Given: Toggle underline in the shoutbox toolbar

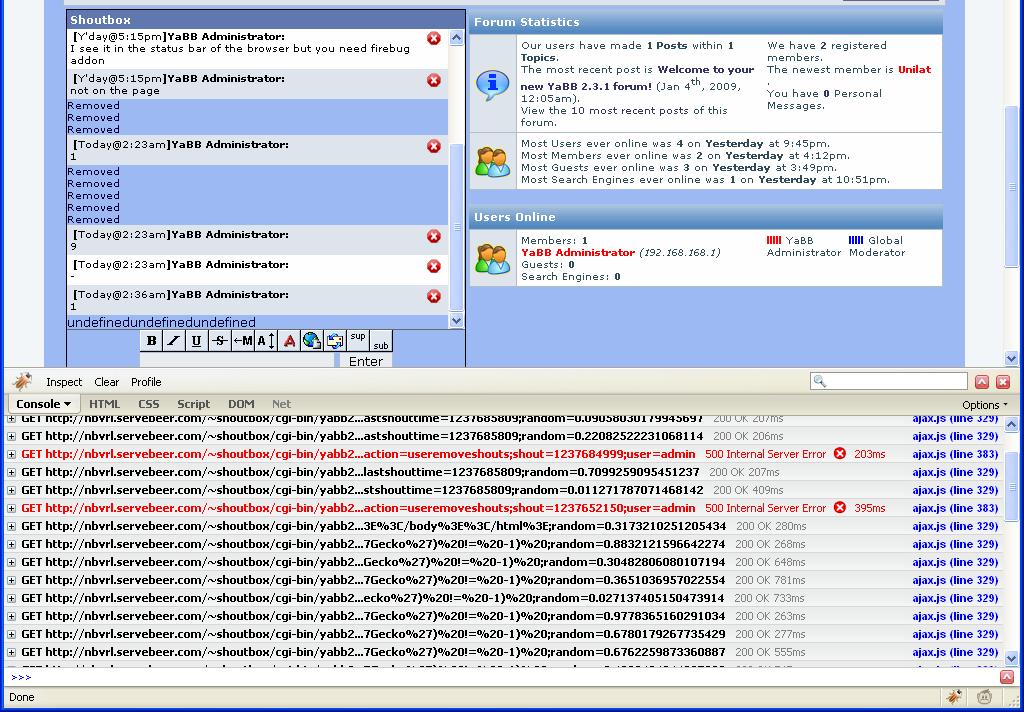Looking at the screenshot, I should point(196,341).
